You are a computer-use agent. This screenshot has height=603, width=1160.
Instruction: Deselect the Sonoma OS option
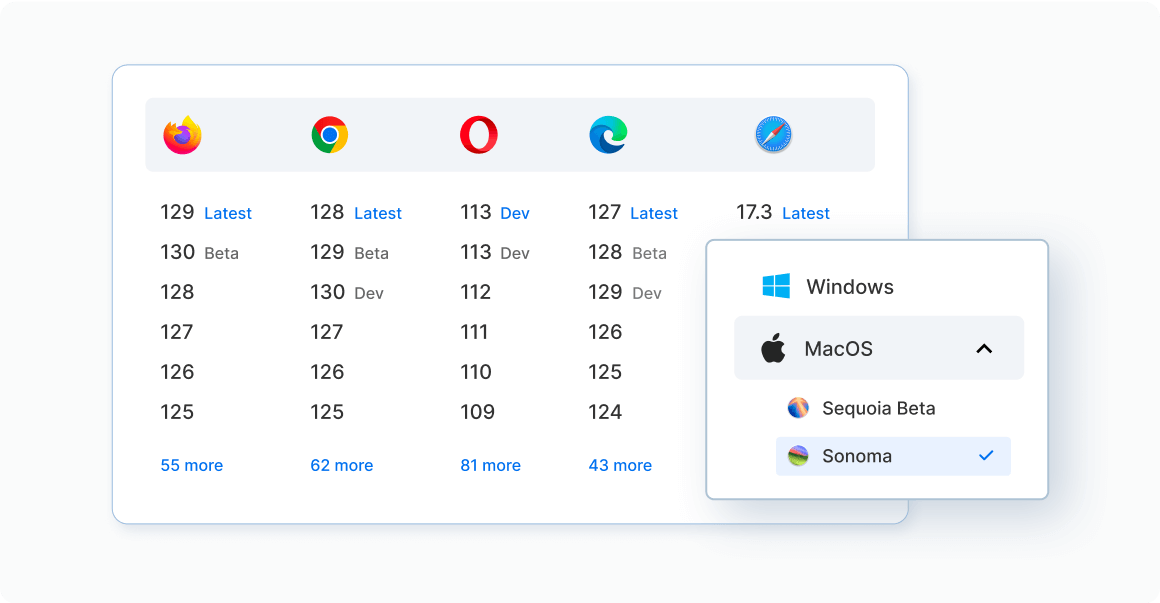click(878, 455)
